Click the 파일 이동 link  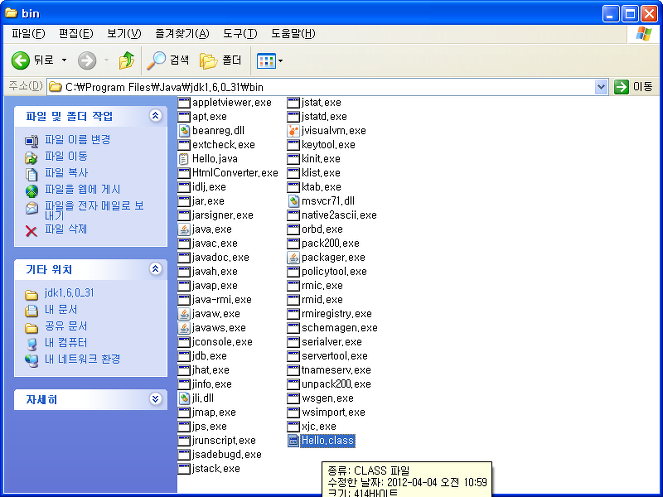pos(66,156)
